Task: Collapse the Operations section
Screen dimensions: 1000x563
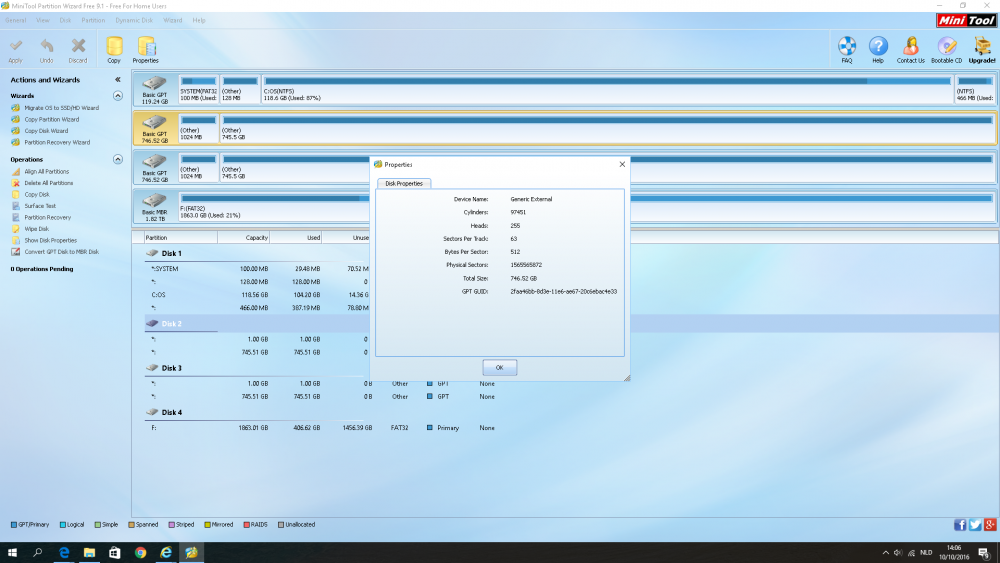Action: [x=118, y=159]
